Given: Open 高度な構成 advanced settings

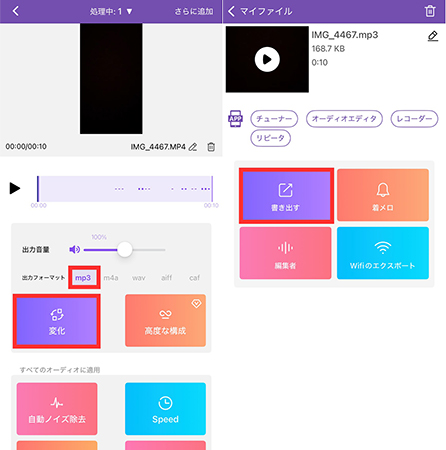Looking at the screenshot, I should click(x=165, y=321).
